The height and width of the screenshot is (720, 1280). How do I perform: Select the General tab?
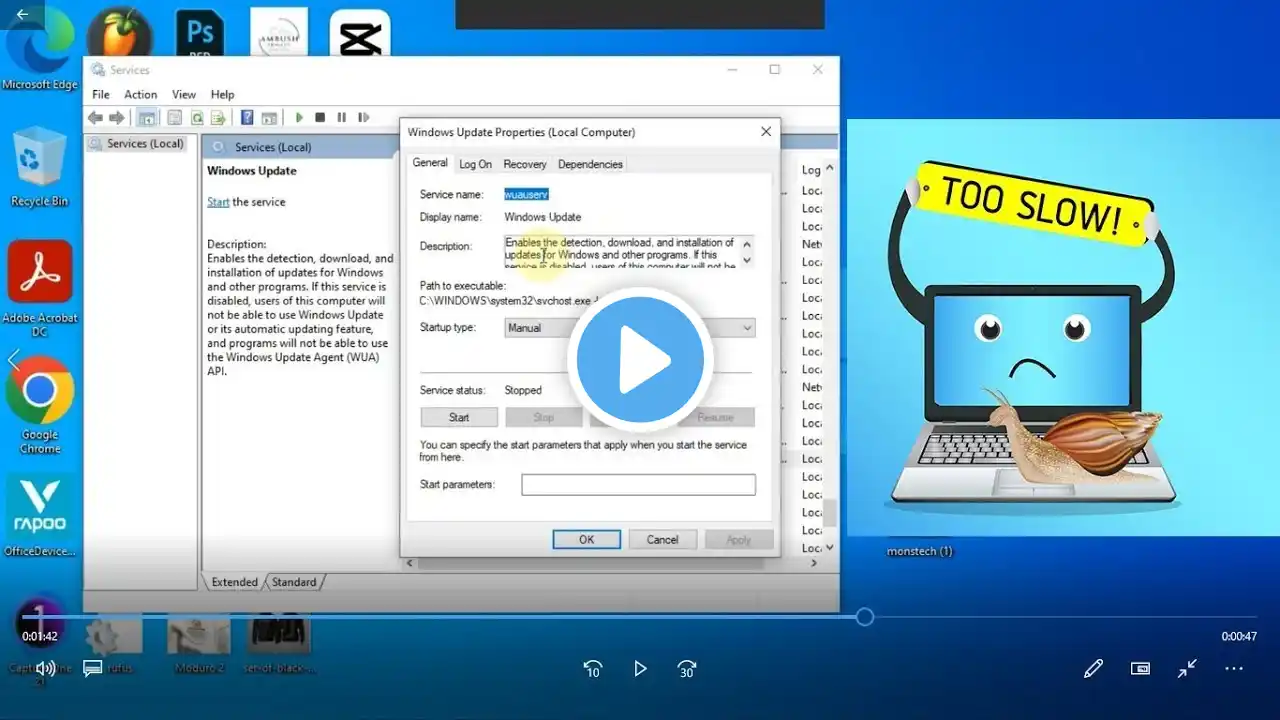[x=430, y=163]
